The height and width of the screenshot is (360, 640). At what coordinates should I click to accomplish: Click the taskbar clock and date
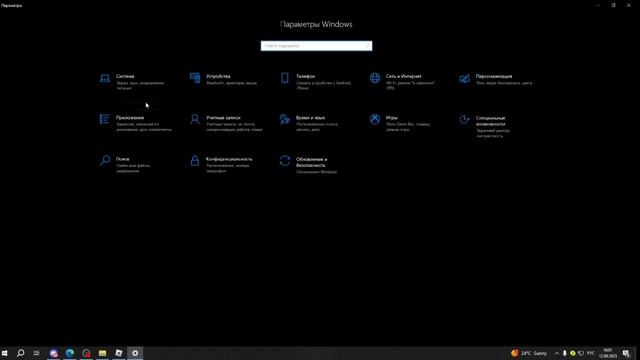pos(608,353)
